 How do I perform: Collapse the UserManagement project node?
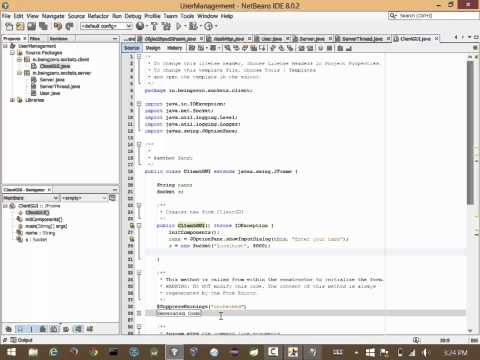pos(5,46)
